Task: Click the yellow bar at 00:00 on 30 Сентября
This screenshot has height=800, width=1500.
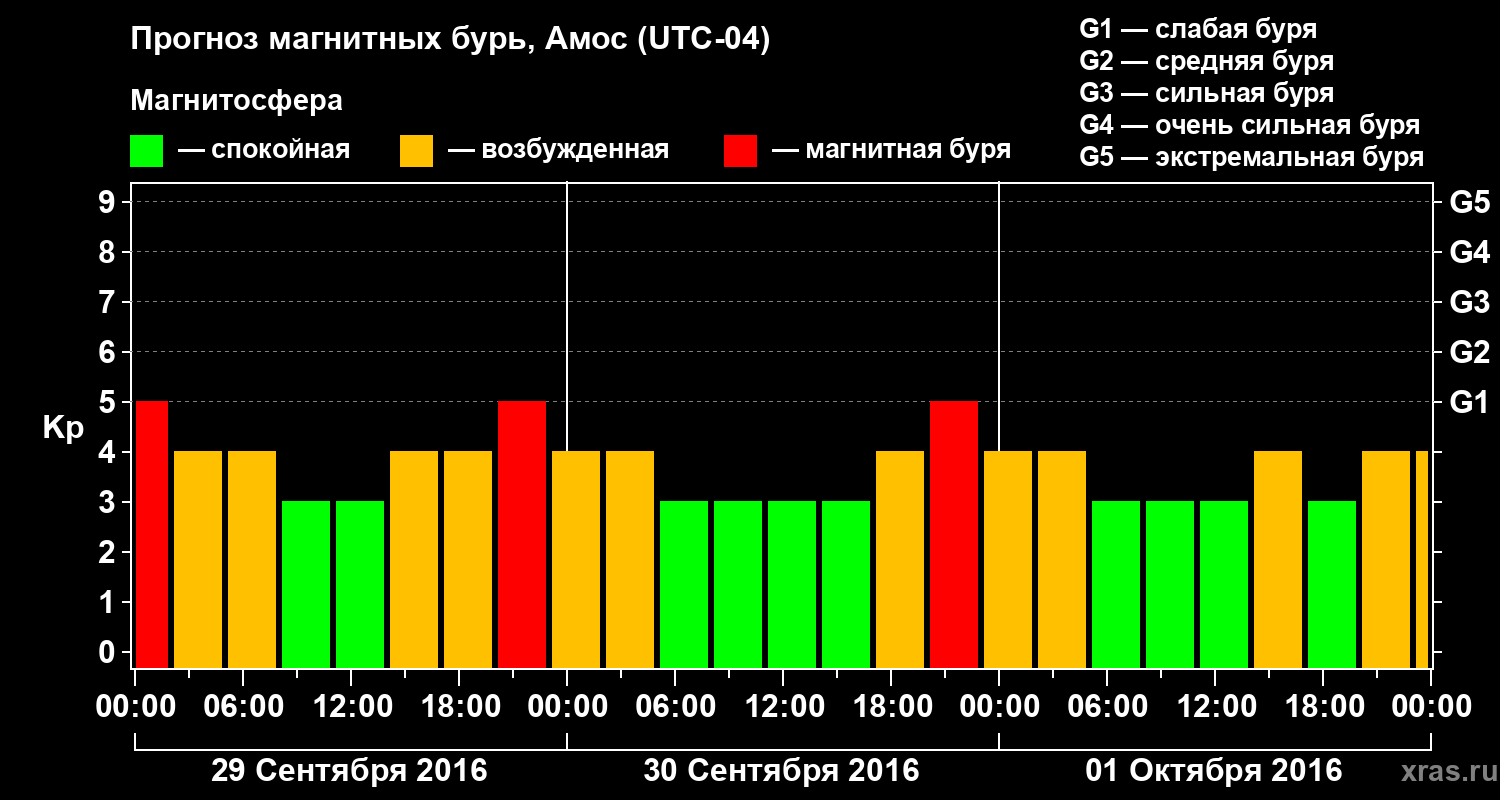Action: (576, 559)
